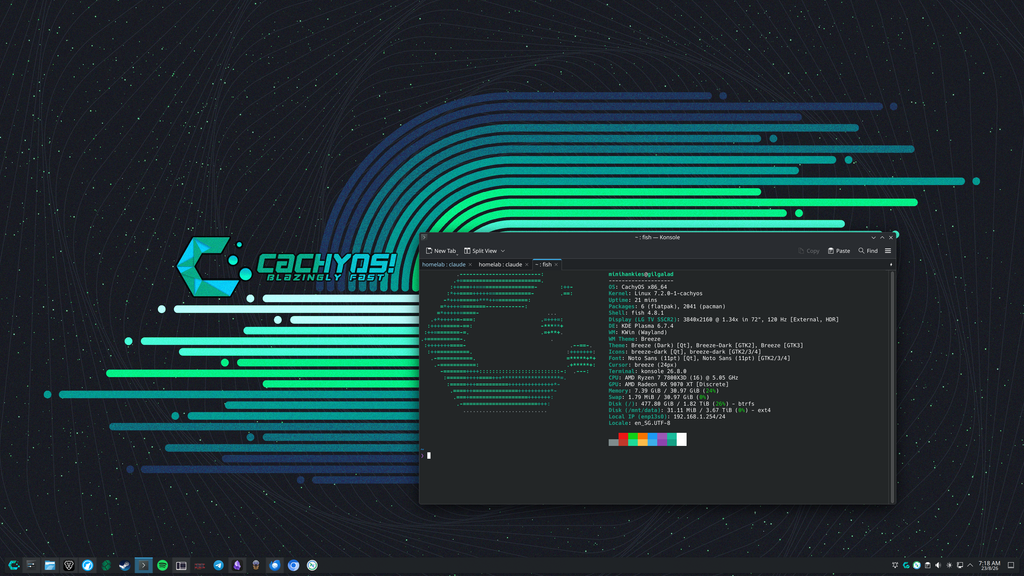Open Find in the Konsole toolbar
Screen dimensions: 1024x576
868,251
